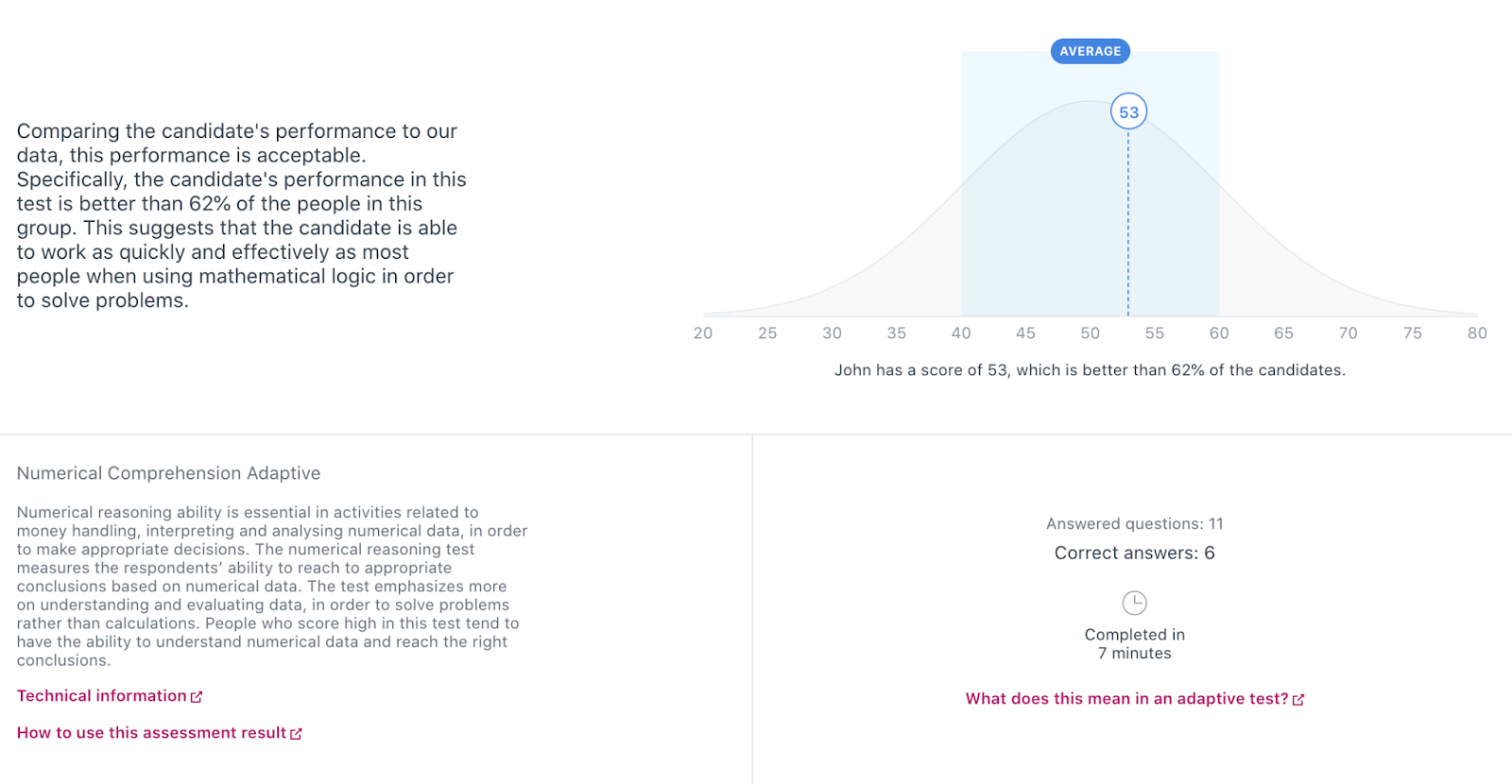This screenshot has height=784, width=1512.
Task: Click the external link icon after assessment result
Action: tap(296, 734)
